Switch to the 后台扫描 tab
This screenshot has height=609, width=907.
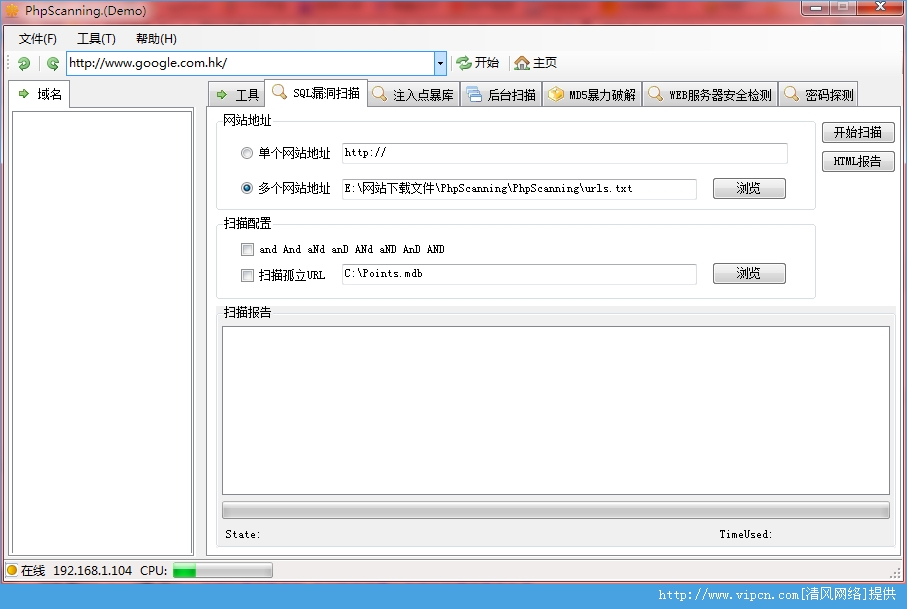502,95
